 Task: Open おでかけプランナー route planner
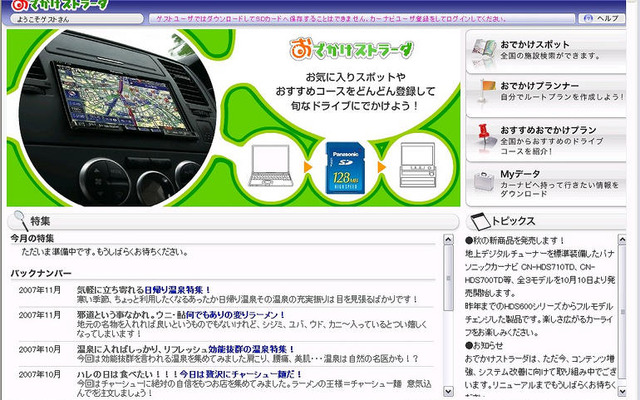tap(546, 96)
